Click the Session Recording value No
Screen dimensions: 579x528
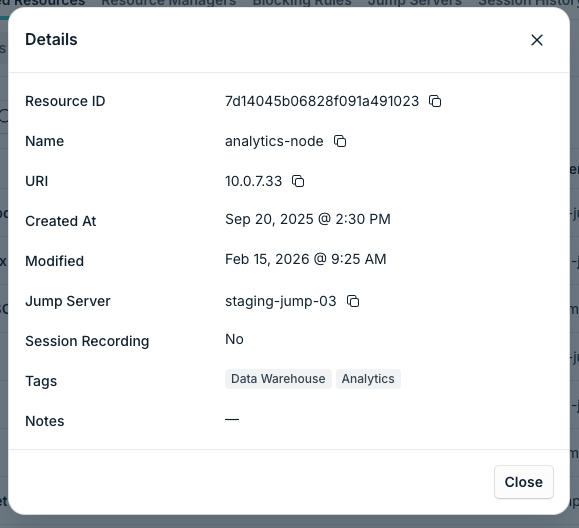(234, 339)
